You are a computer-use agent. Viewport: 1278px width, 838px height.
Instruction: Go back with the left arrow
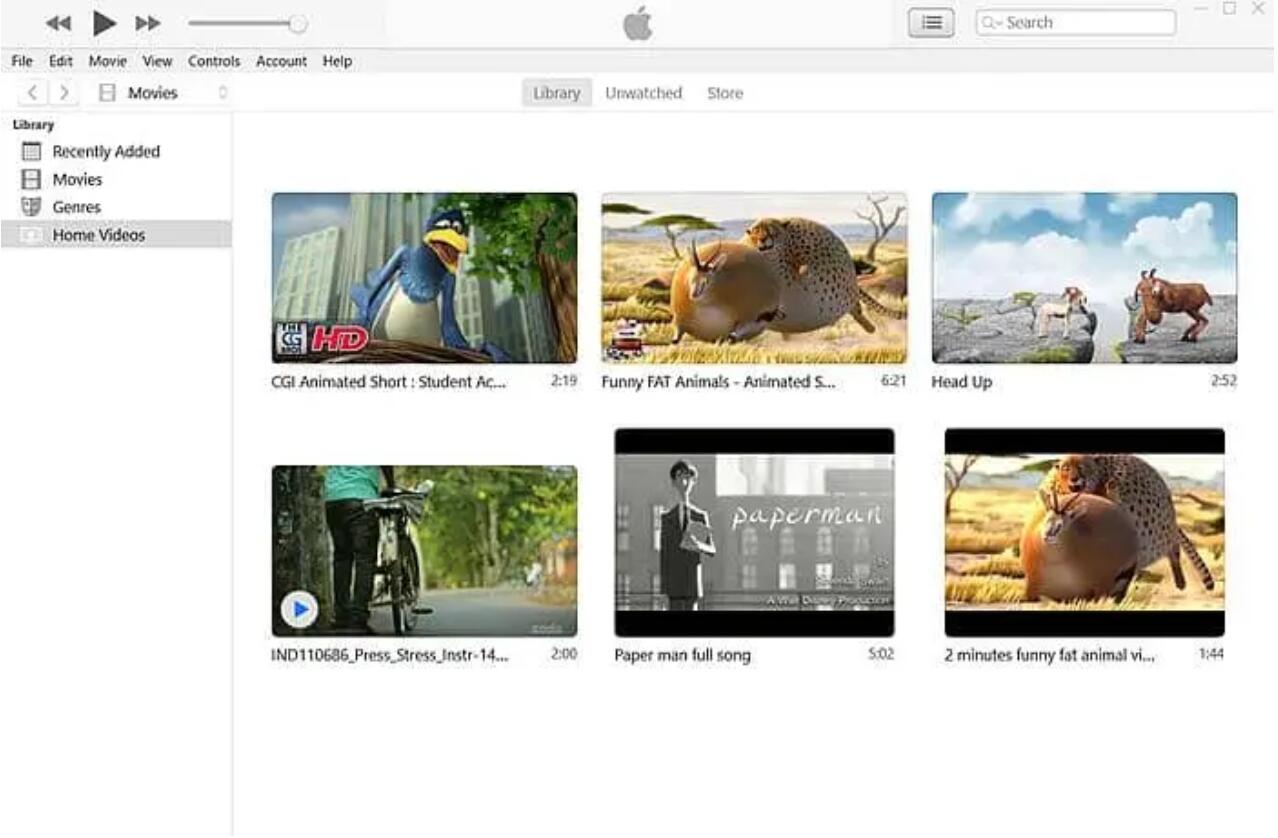[32, 93]
